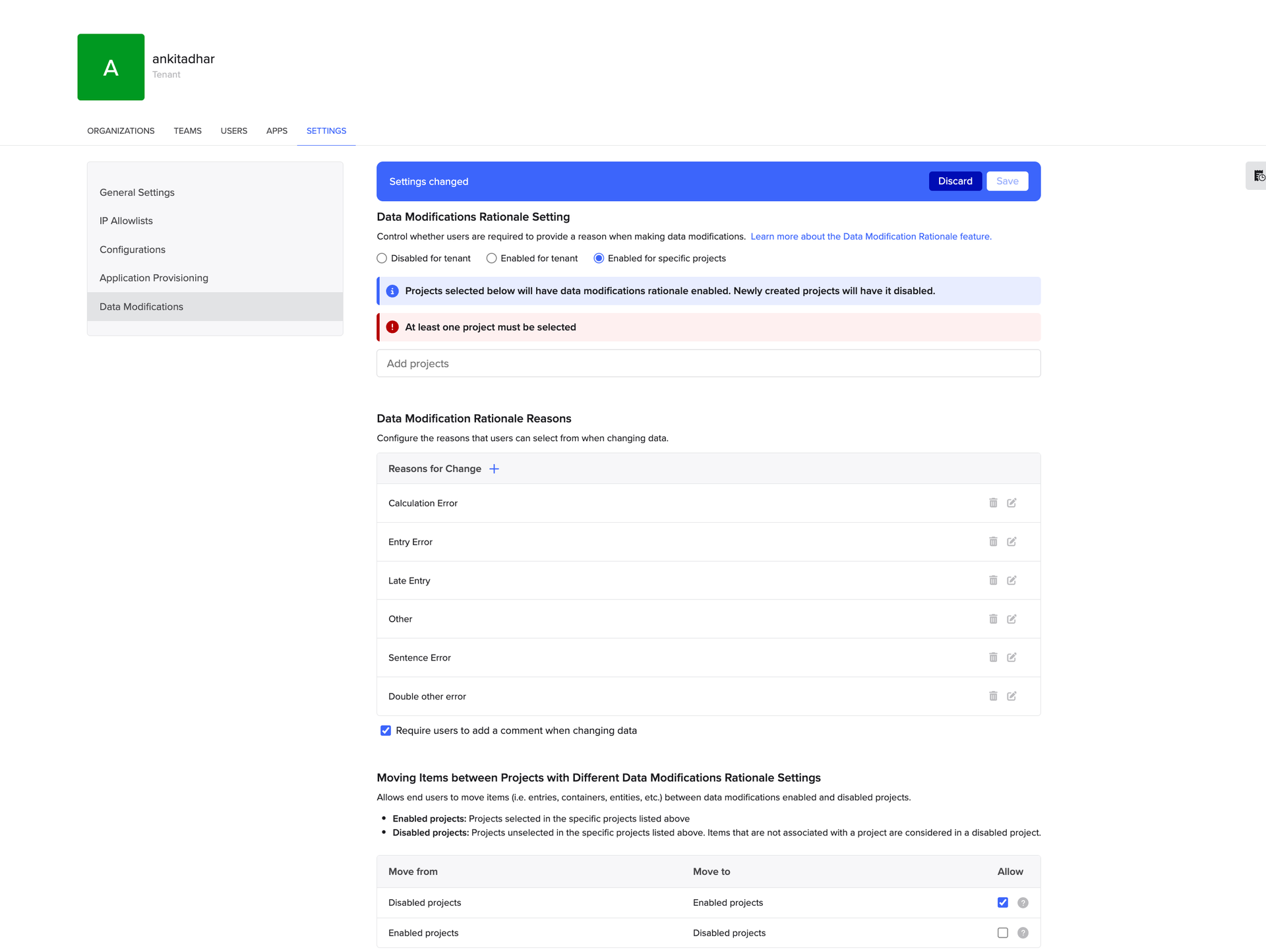
Task: Select Enabled for specific projects option
Action: coord(599,258)
